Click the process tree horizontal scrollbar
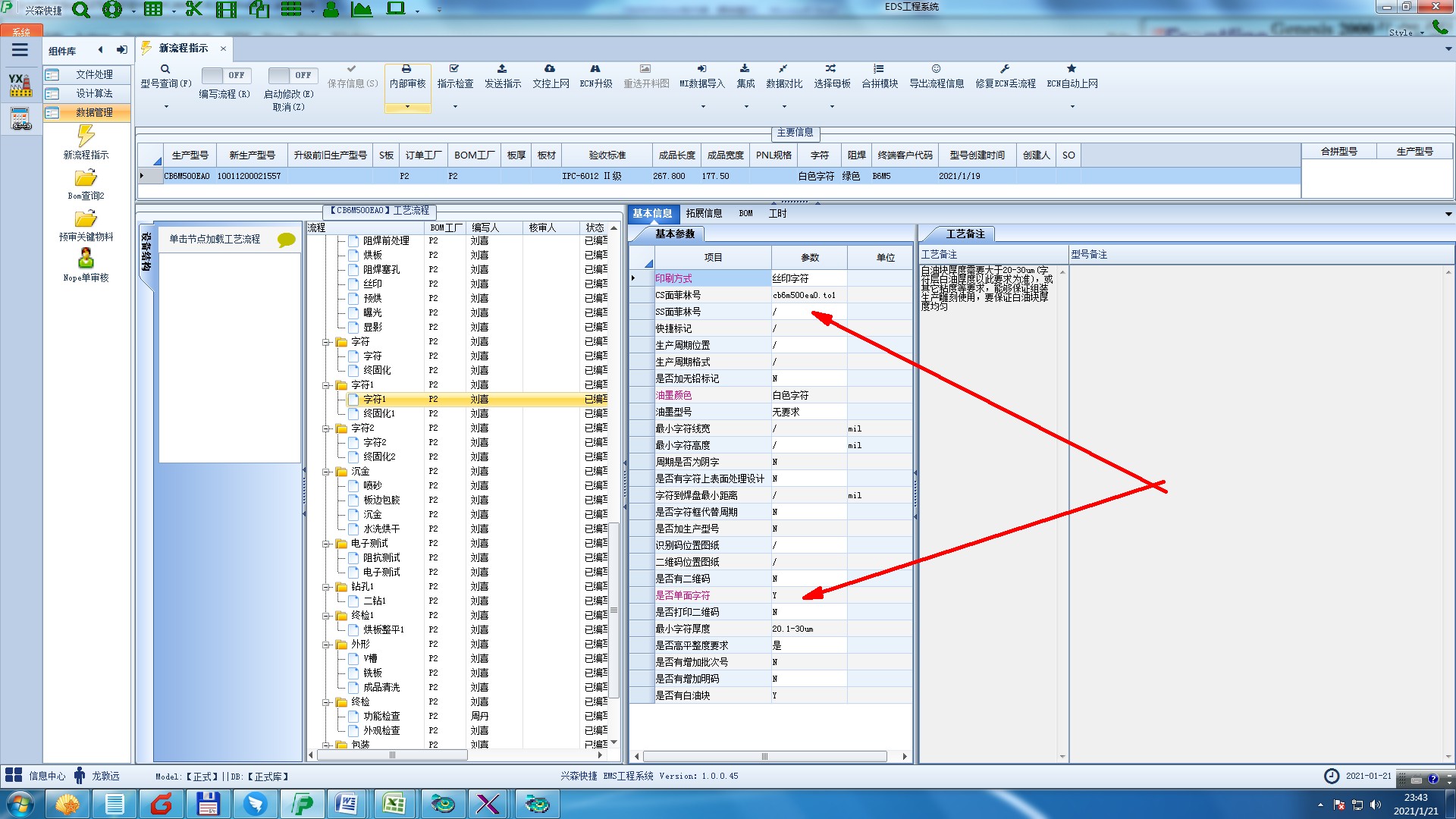Viewport: 1456px width, 819px height. click(x=391, y=755)
